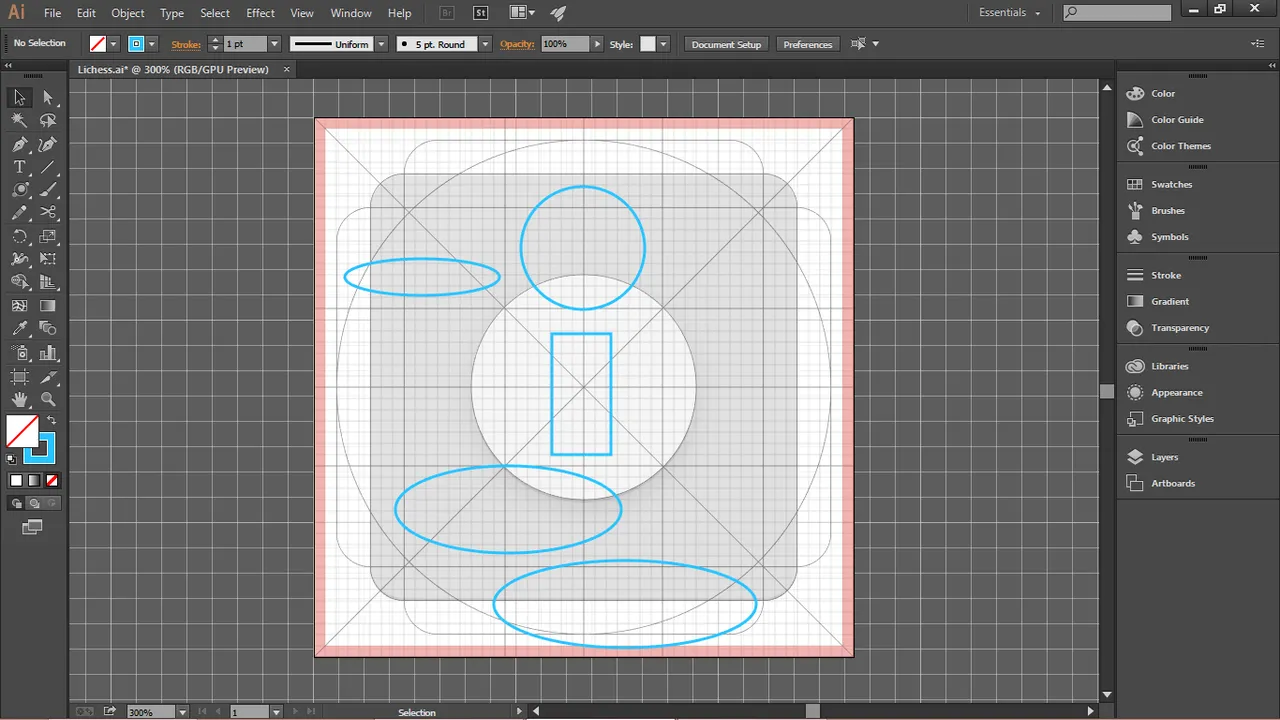This screenshot has width=1280, height=720.
Task: Open the Object menu
Action: 128,13
